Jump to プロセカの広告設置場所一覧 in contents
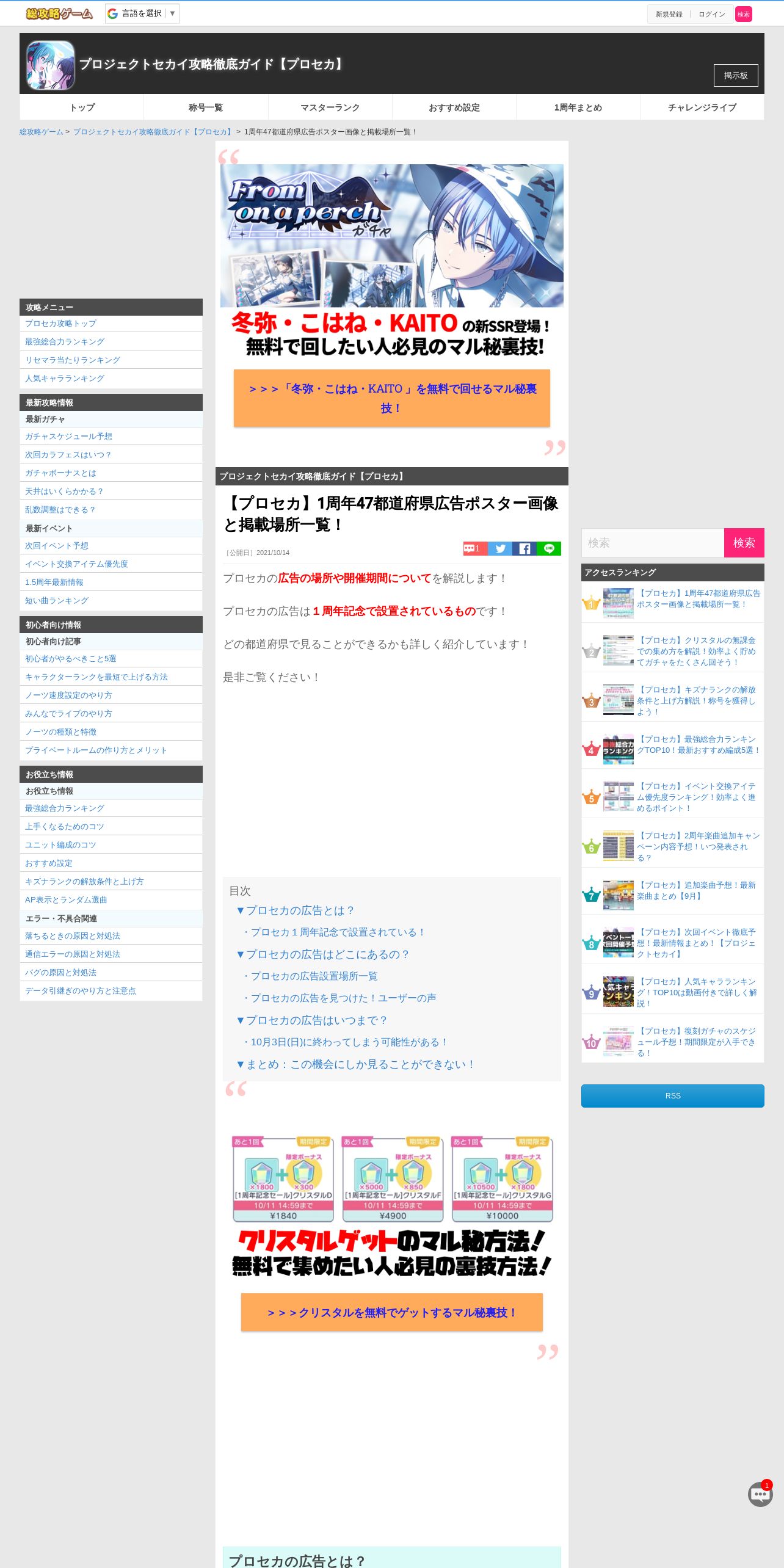The width and height of the screenshot is (784, 1568). (x=310, y=976)
